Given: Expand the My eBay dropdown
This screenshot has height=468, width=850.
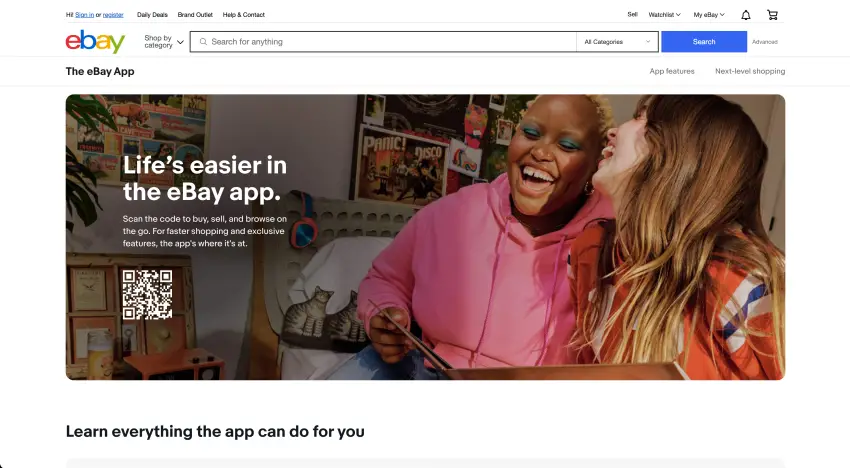Looking at the screenshot, I should coord(709,15).
